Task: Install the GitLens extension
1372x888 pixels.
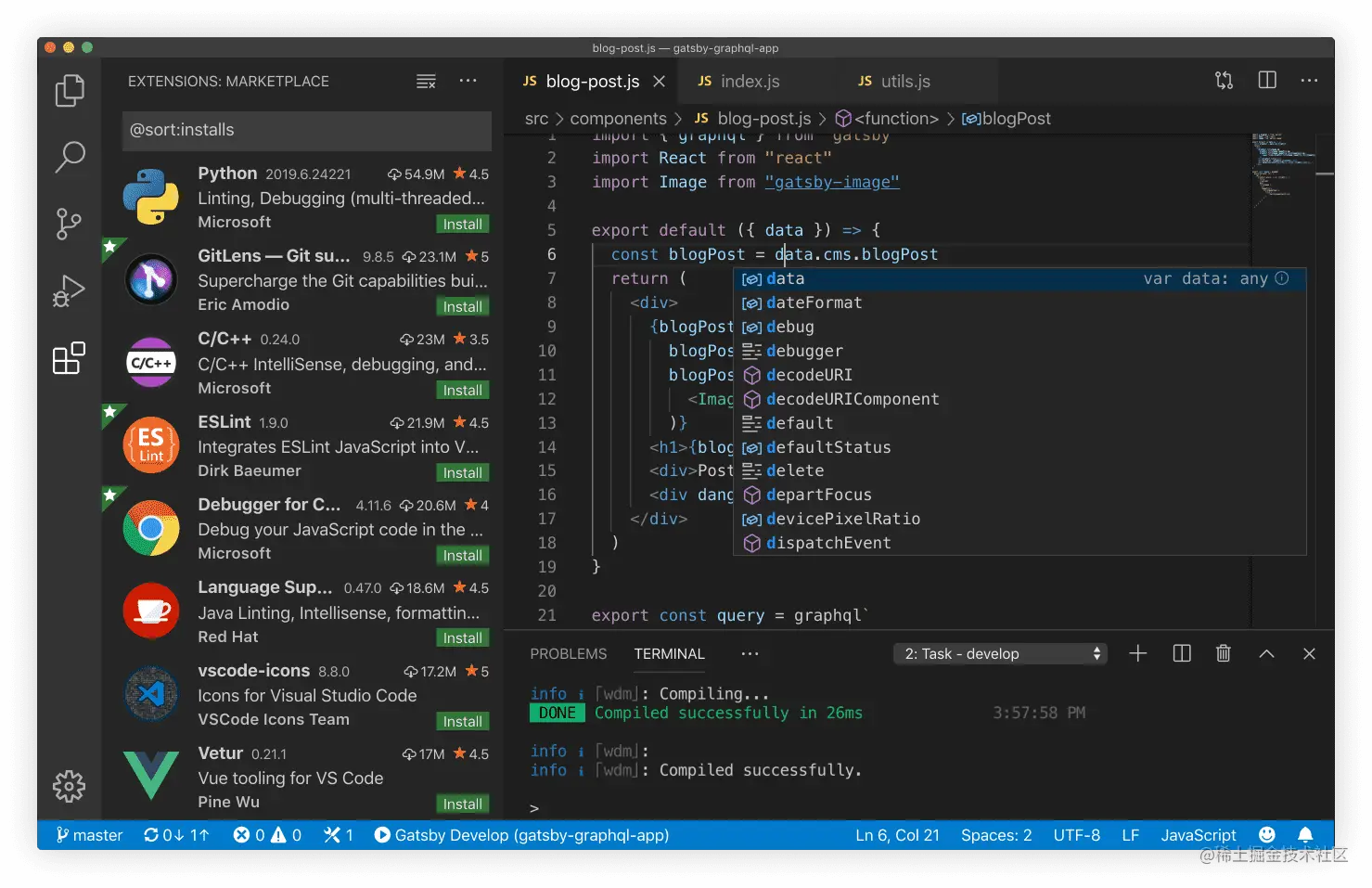Action: [462, 306]
